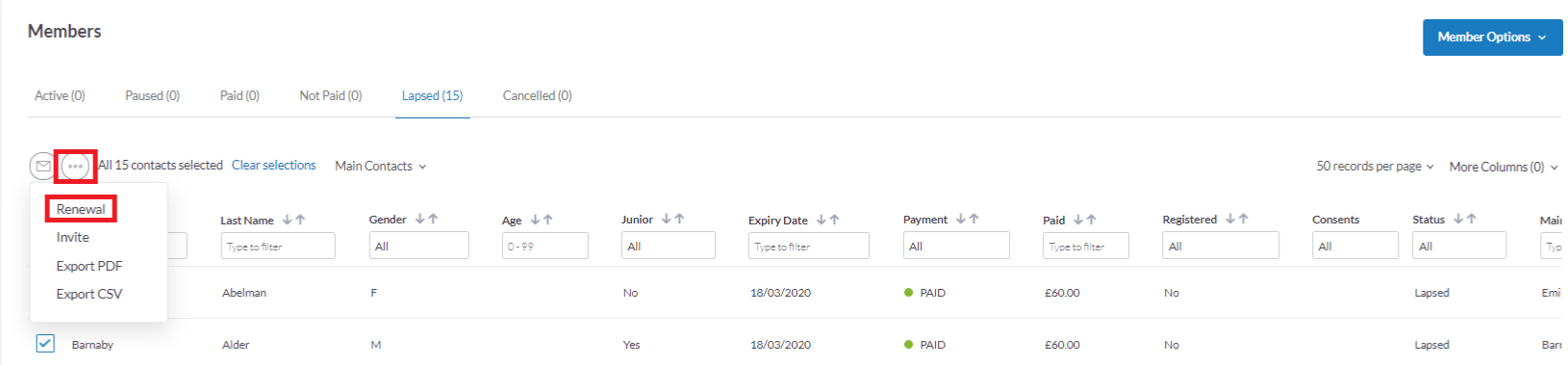This screenshot has height=365, width=1568.
Task: Choose Export CSV in the menu
Action: 89,294
